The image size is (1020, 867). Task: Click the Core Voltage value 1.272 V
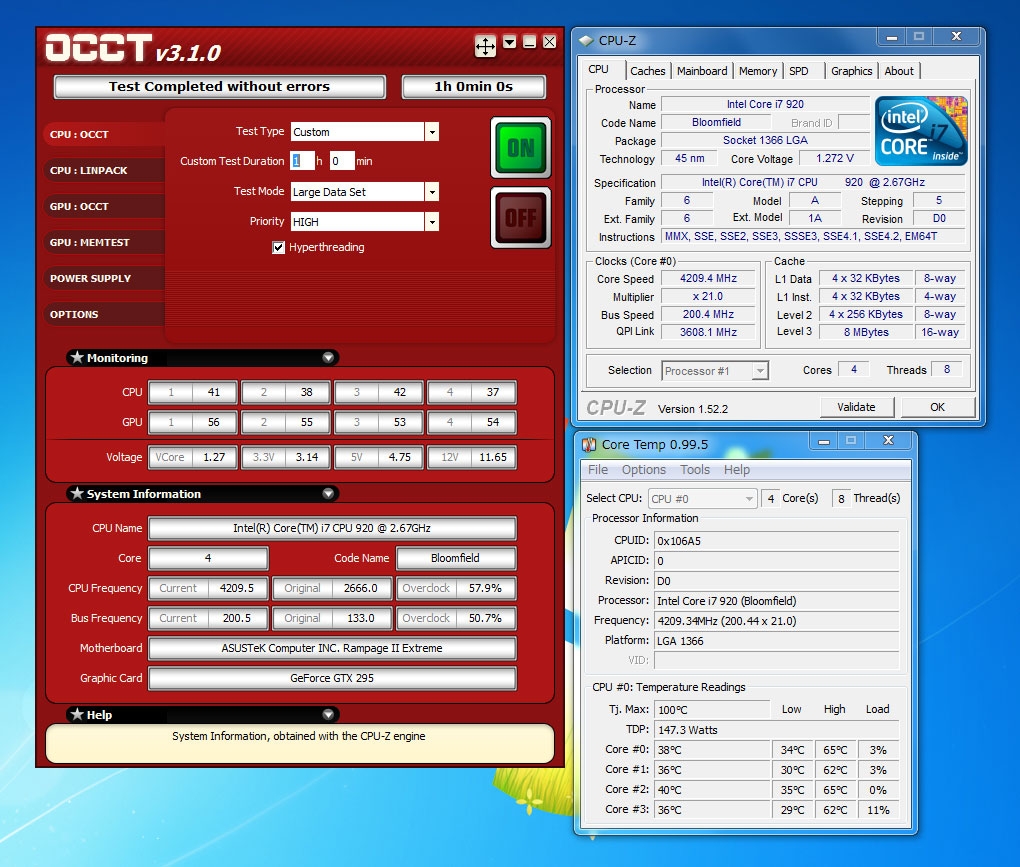pos(835,158)
